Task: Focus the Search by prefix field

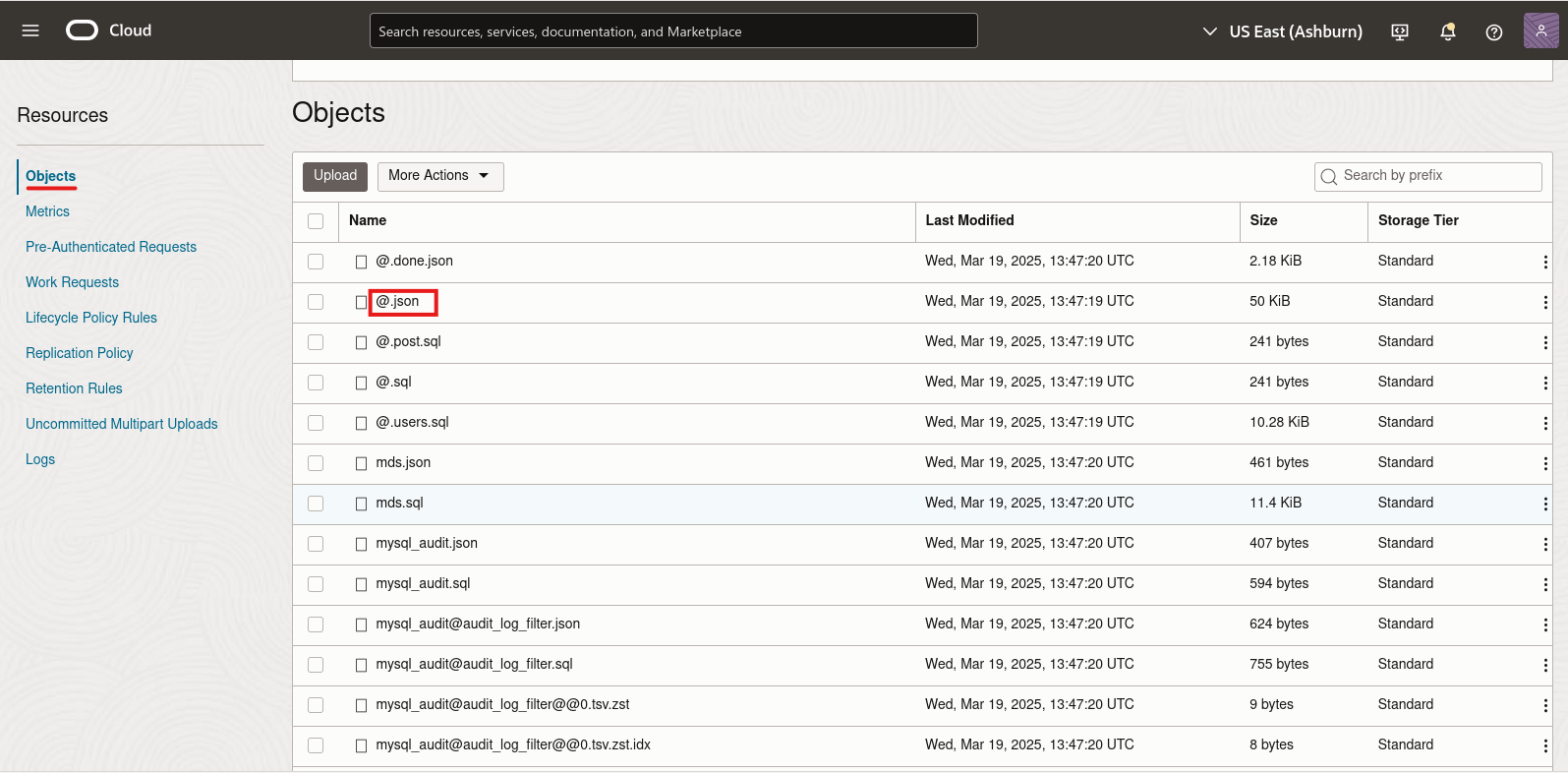Action: click(x=1427, y=176)
